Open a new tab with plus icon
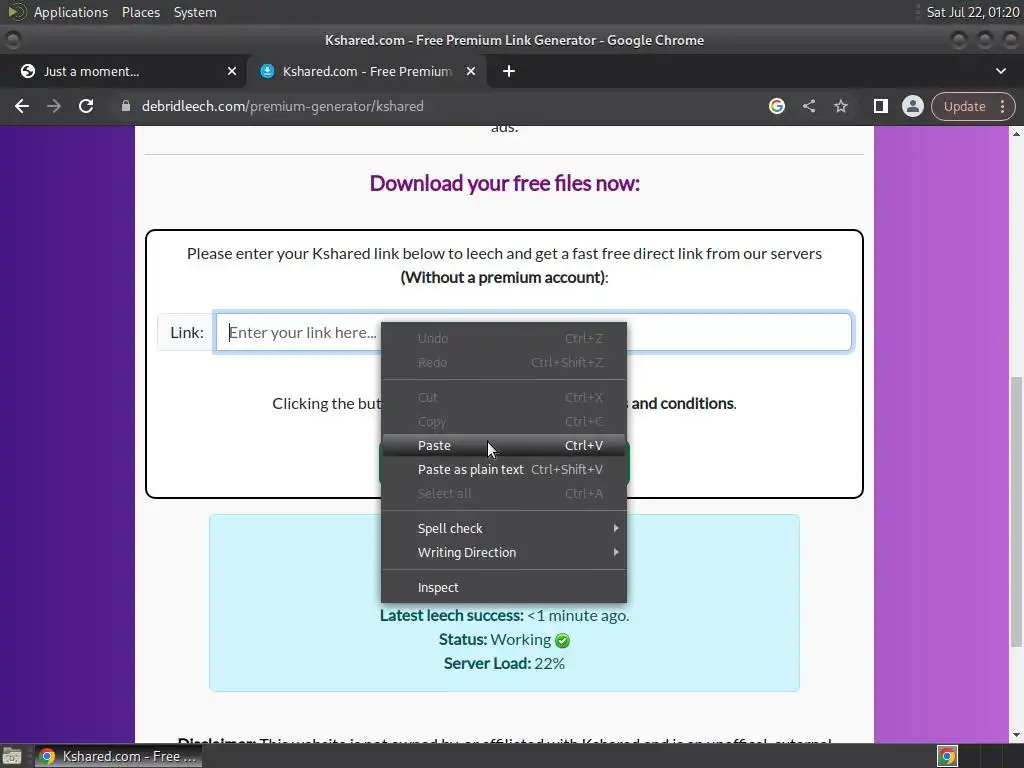Viewport: 1024px width, 768px height. [x=509, y=71]
